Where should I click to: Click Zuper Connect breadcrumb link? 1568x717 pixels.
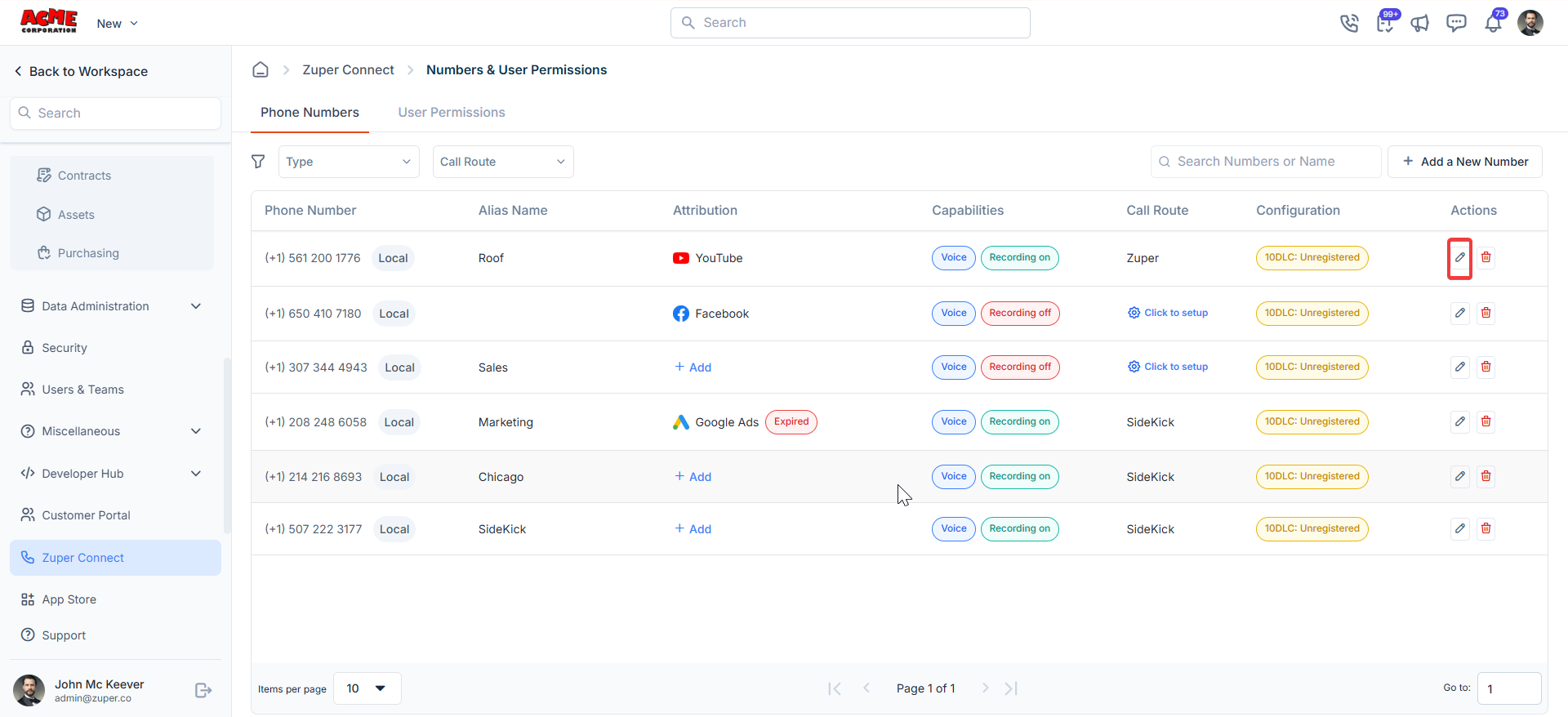pyautogui.click(x=348, y=70)
